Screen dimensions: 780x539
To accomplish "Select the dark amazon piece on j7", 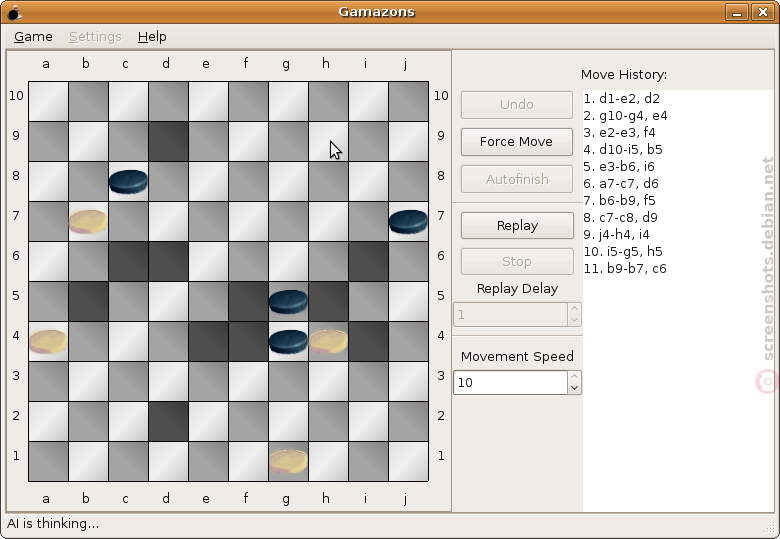I will coord(408,222).
